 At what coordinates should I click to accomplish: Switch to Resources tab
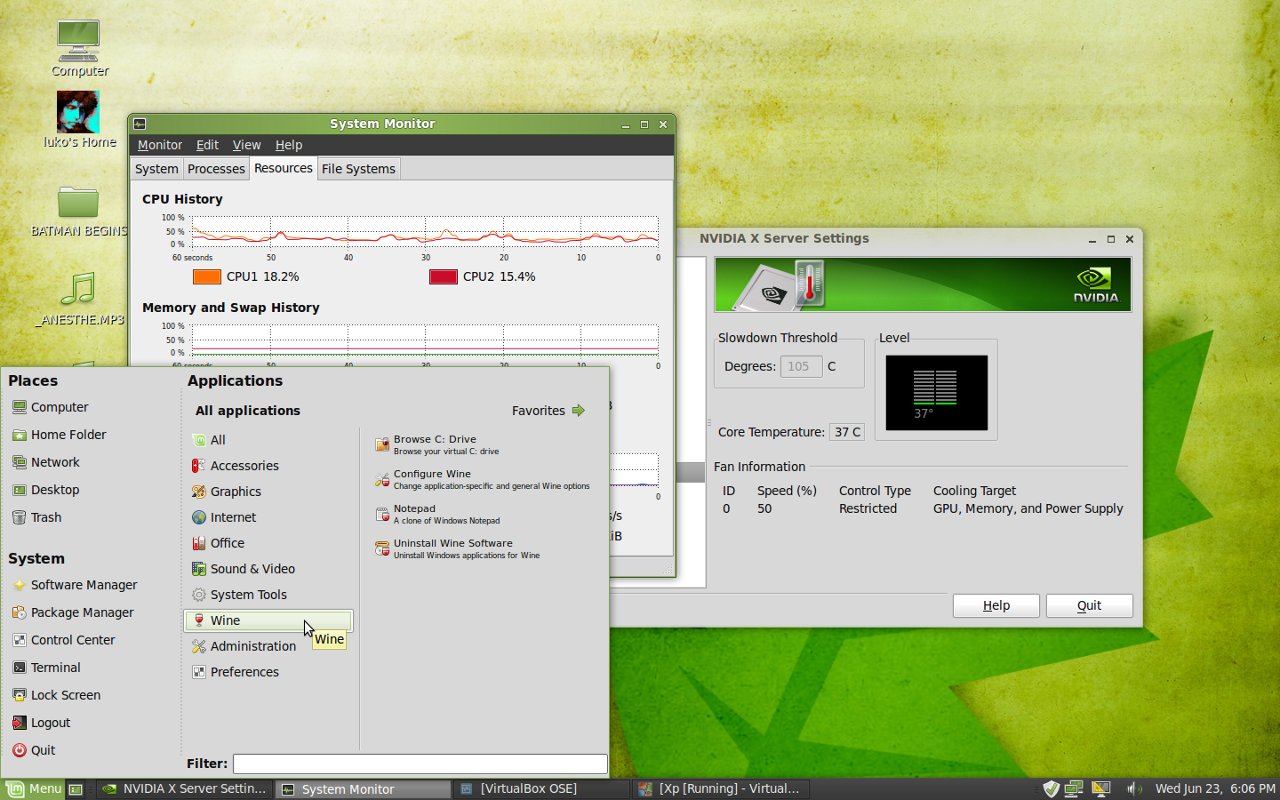[283, 168]
